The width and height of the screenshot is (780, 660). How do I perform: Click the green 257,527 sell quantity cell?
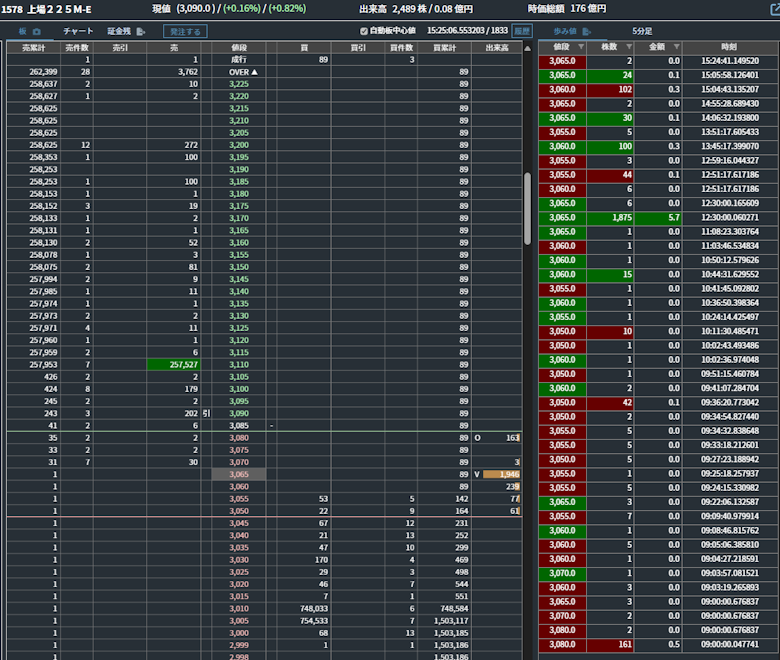(174, 365)
